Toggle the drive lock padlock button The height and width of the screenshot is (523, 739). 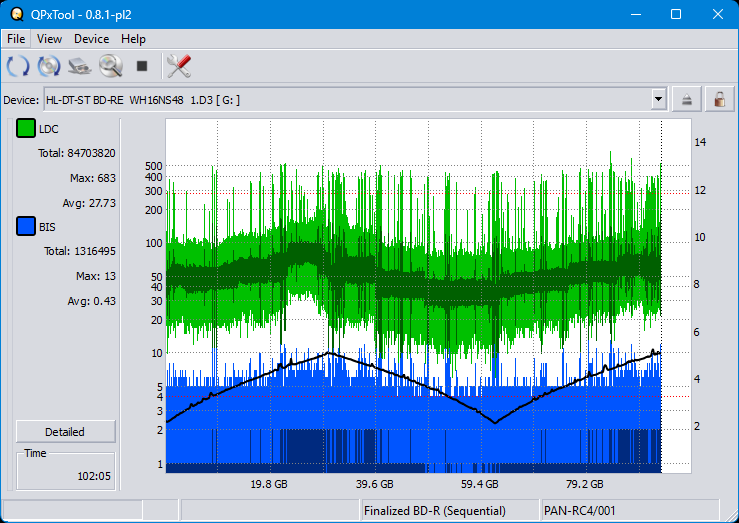pos(719,99)
